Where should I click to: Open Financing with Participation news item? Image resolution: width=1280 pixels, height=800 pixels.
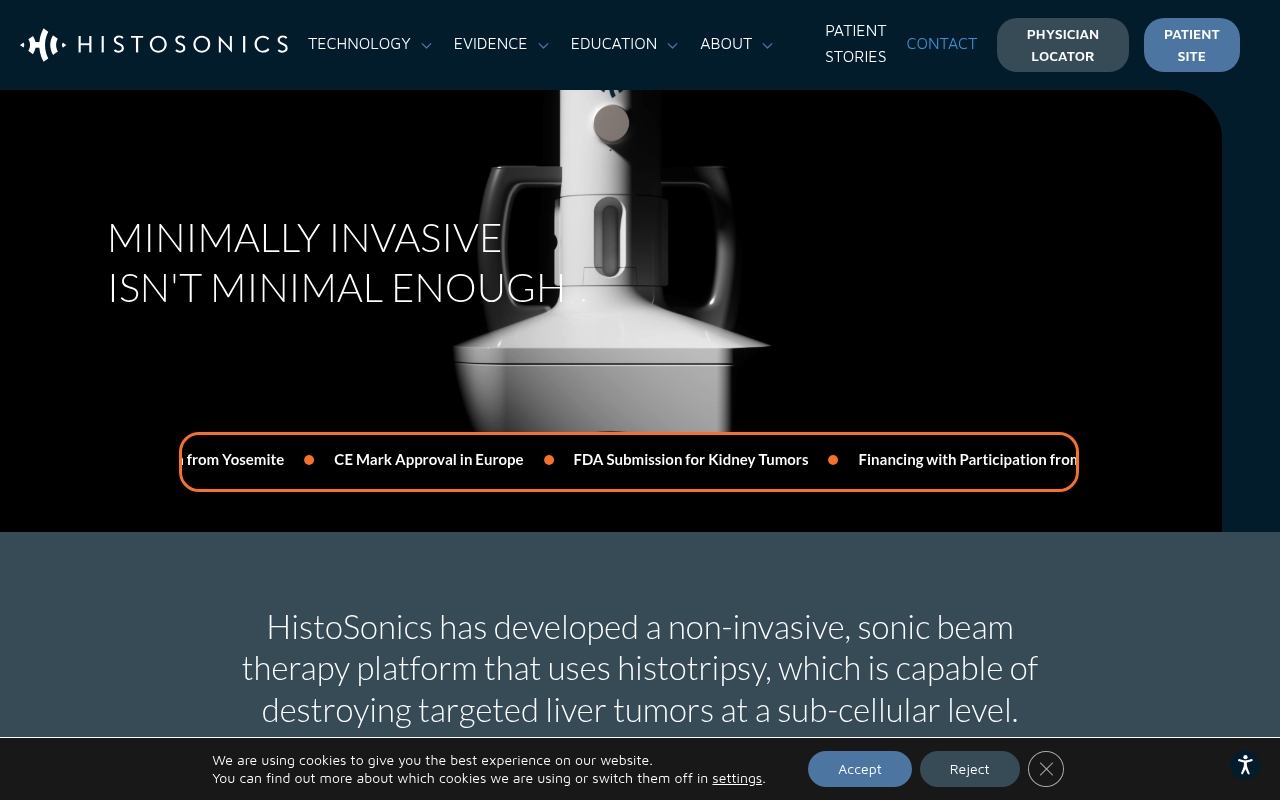pyautogui.click(x=968, y=460)
